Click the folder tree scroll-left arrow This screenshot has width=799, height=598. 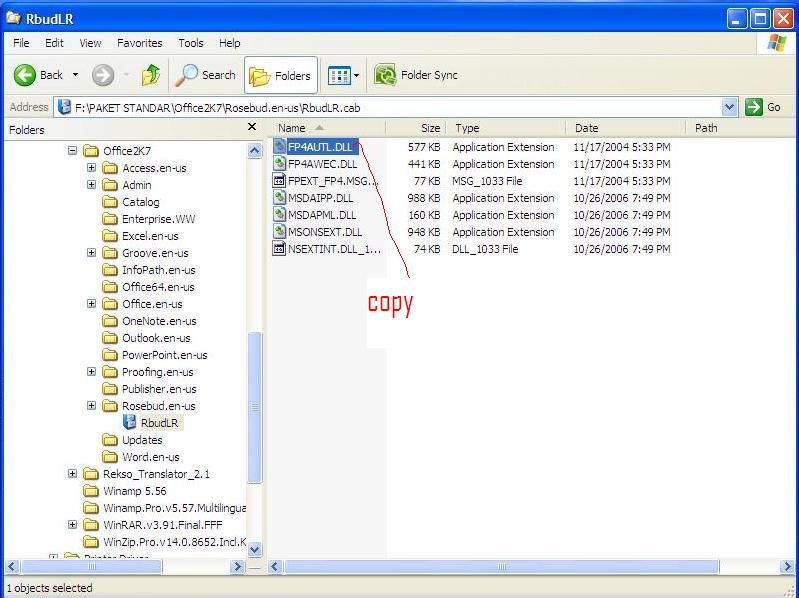point(13,566)
